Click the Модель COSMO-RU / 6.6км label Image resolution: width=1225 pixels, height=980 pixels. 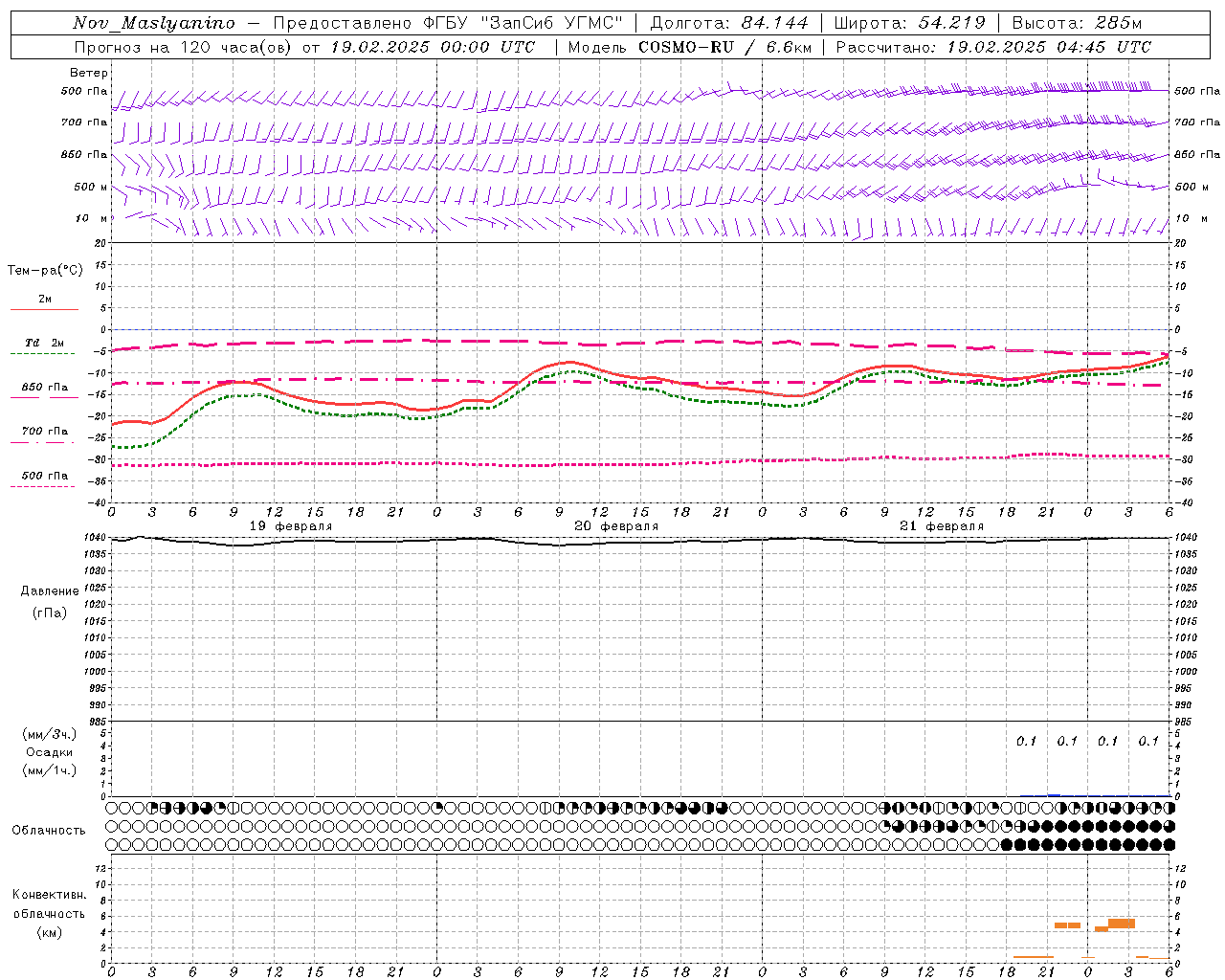pyautogui.click(x=690, y=47)
